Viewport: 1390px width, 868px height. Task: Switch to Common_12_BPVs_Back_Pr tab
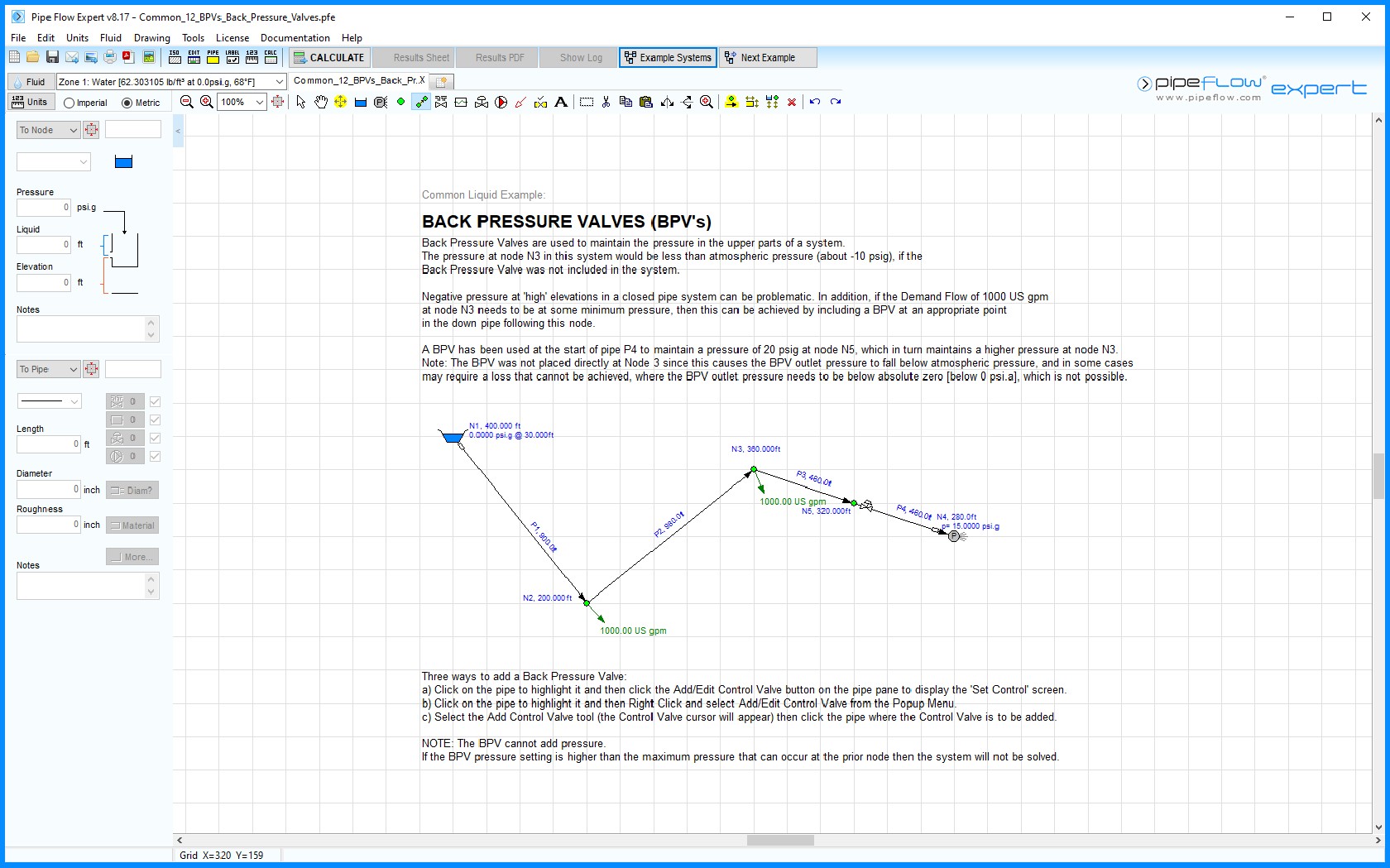(359, 80)
